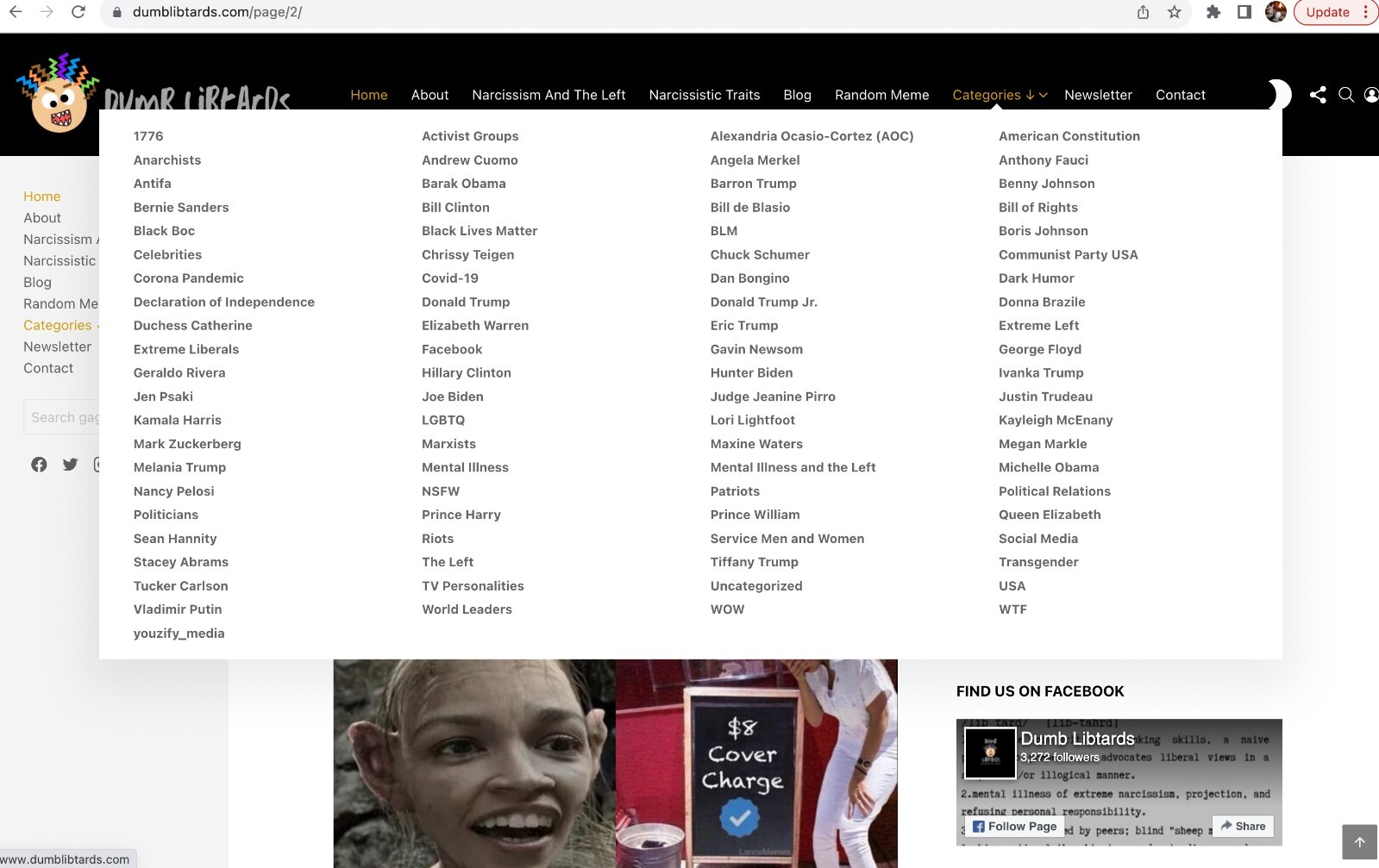Open the Riots category
The width and height of the screenshot is (1379, 868).
point(437,539)
